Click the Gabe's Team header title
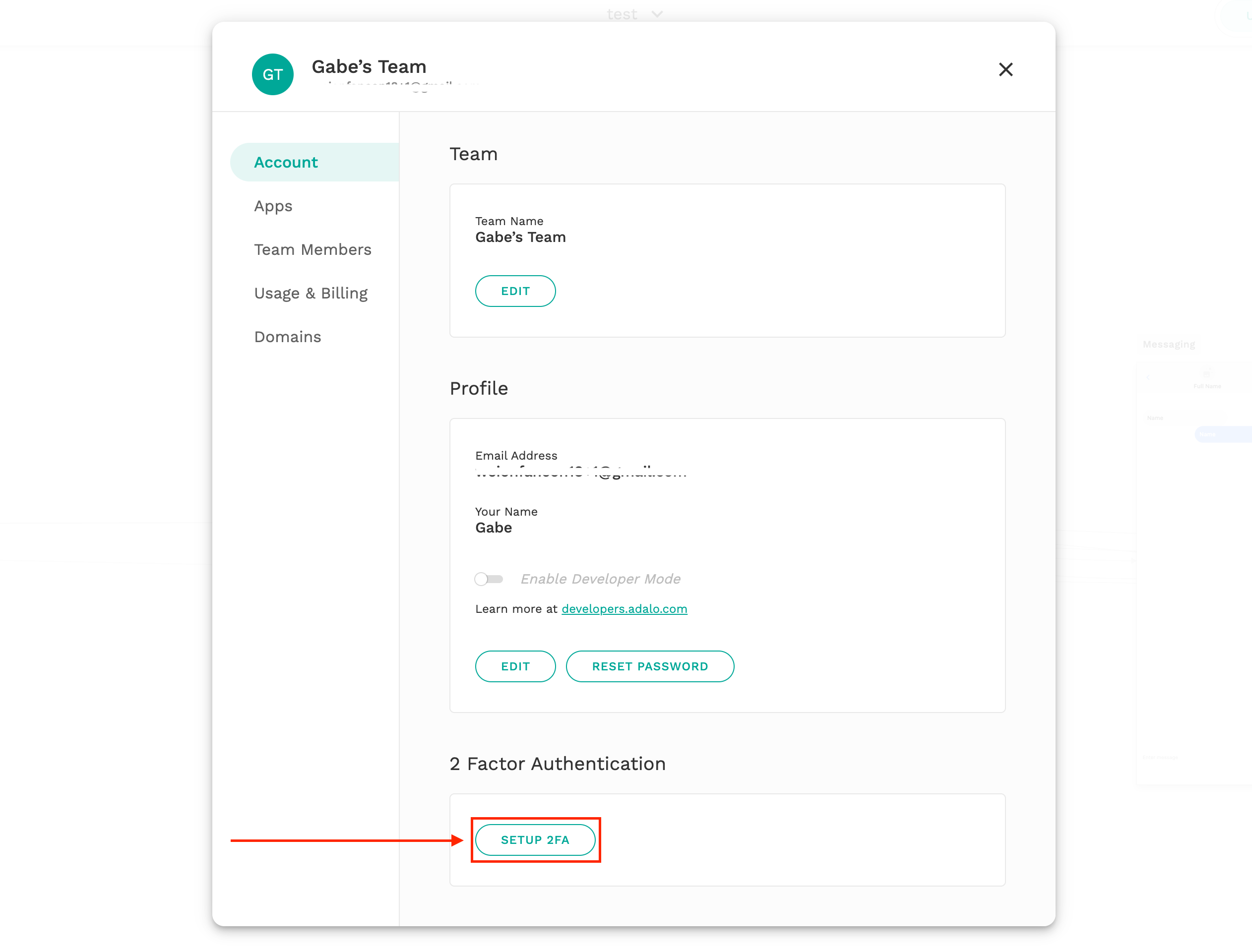Viewport: 1252px width, 952px height. click(x=369, y=66)
